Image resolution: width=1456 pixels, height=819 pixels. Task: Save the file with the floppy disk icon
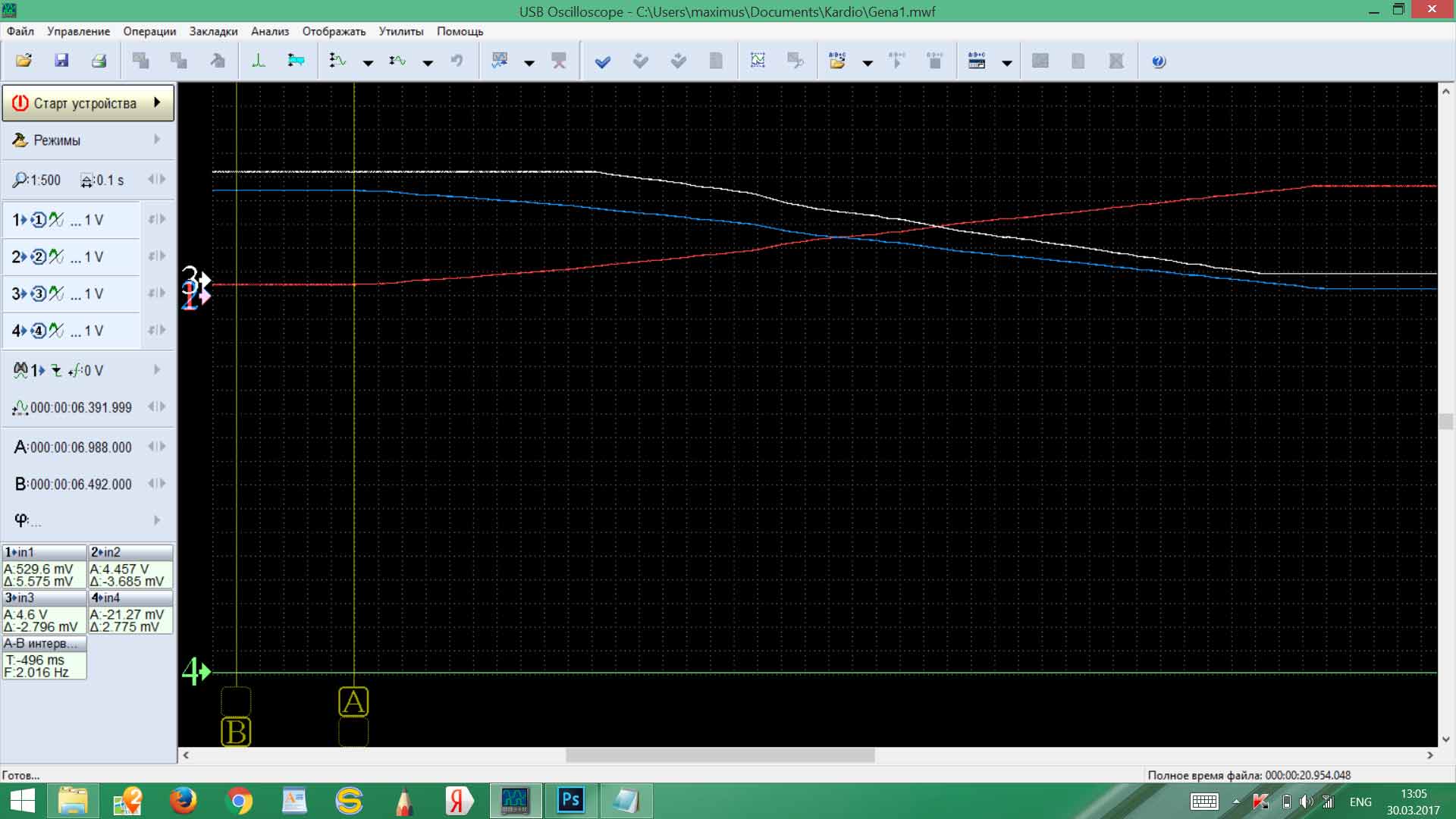pos(61,61)
